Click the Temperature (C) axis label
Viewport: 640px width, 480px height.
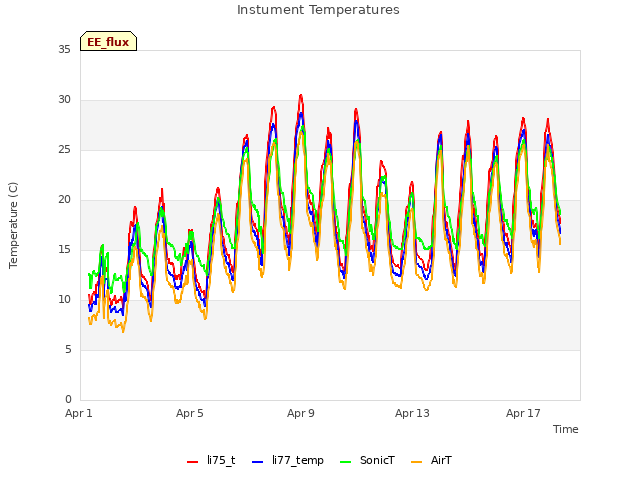(13, 225)
